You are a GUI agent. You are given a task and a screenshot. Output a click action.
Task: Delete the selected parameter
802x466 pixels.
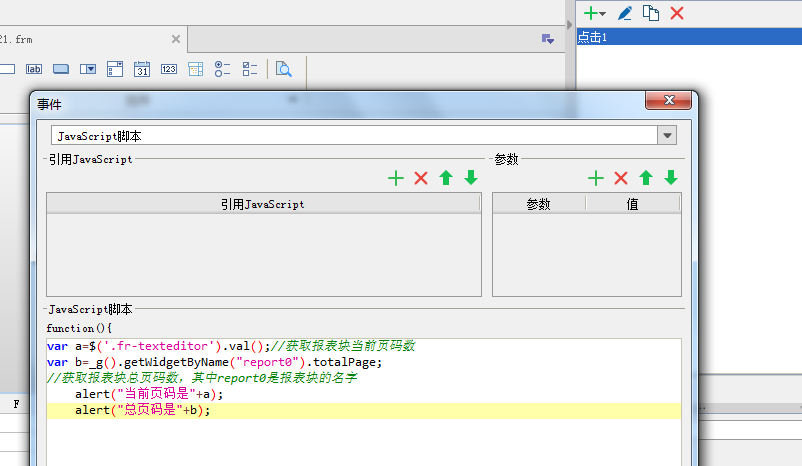click(x=621, y=178)
